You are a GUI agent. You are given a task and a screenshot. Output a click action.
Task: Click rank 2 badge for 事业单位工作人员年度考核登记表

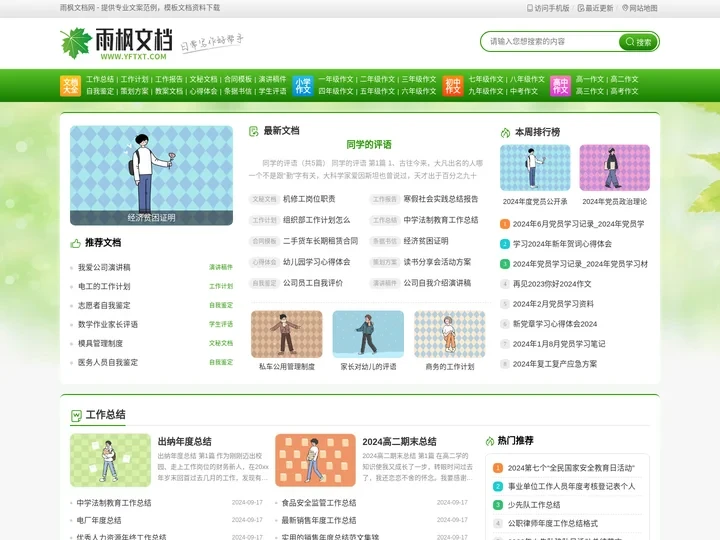tap(498, 486)
